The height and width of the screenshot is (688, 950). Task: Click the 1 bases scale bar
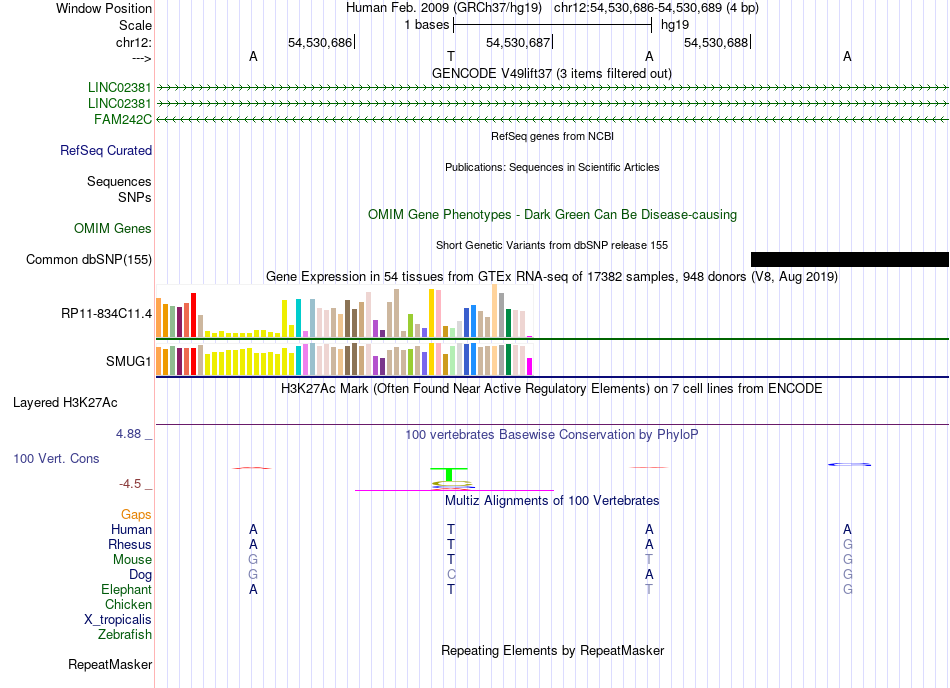tap(552, 25)
